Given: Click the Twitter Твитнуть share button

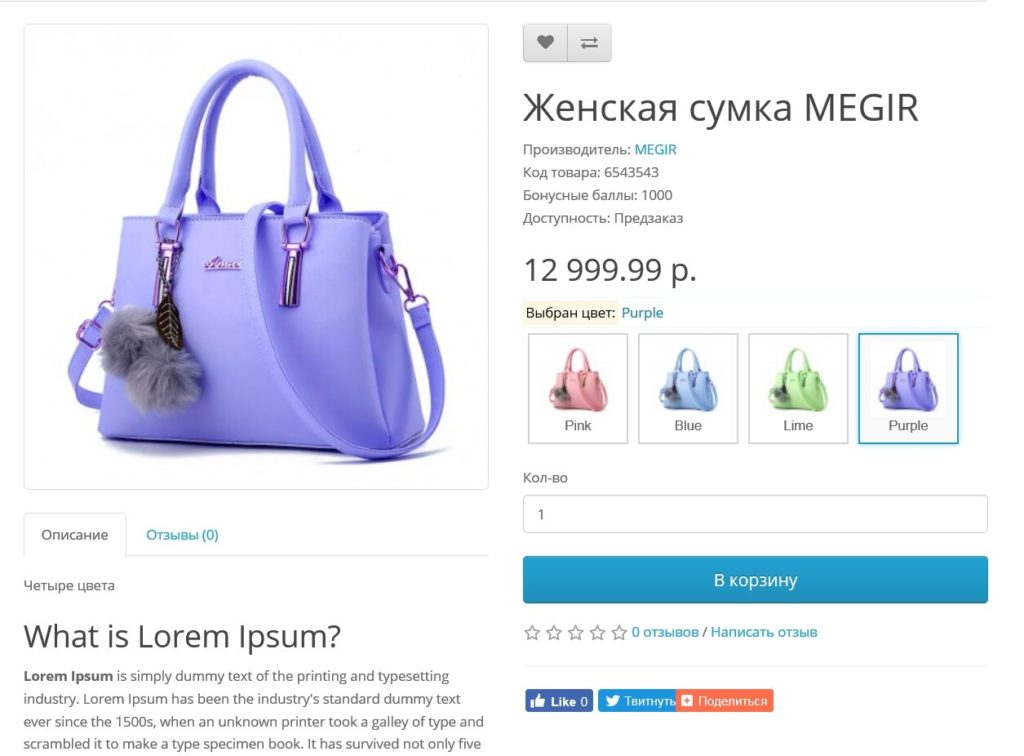Looking at the screenshot, I should [x=637, y=701].
